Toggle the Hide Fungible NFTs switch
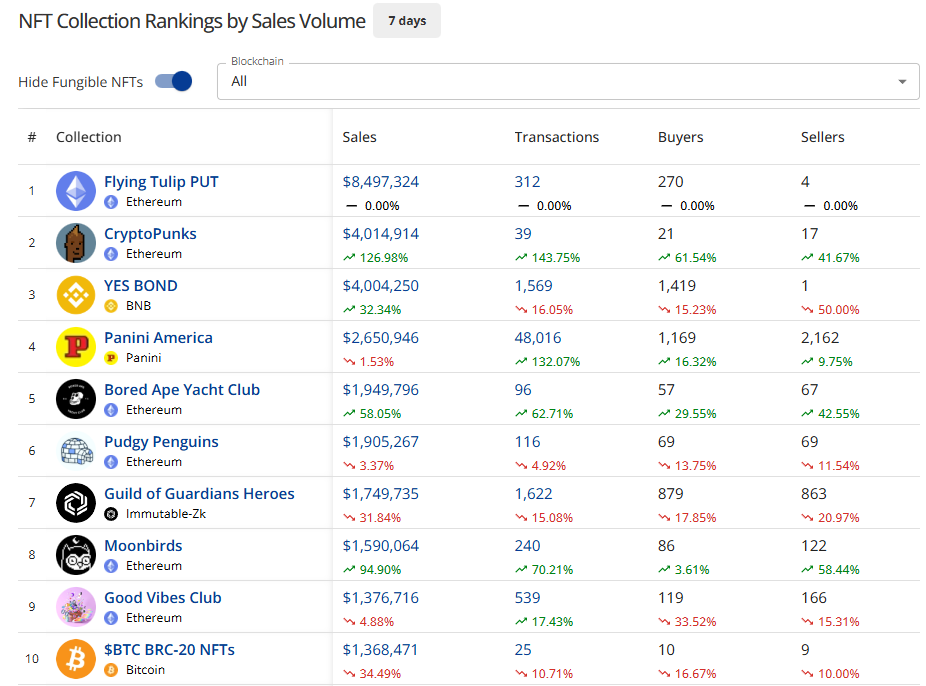Viewport: 926px width, 686px height. pyautogui.click(x=174, y=82)
